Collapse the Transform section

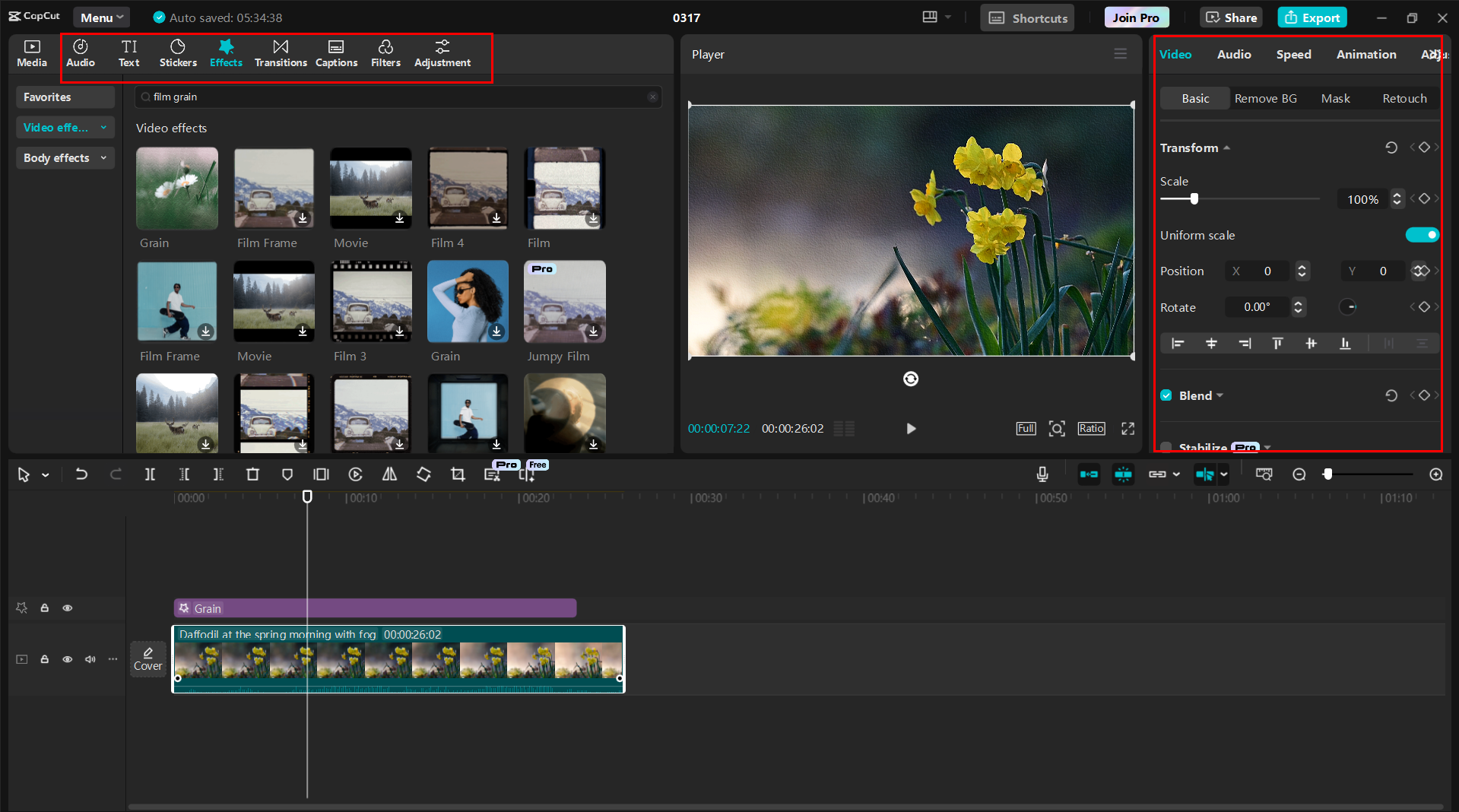pyautogui.click(x=1226, y=148)
